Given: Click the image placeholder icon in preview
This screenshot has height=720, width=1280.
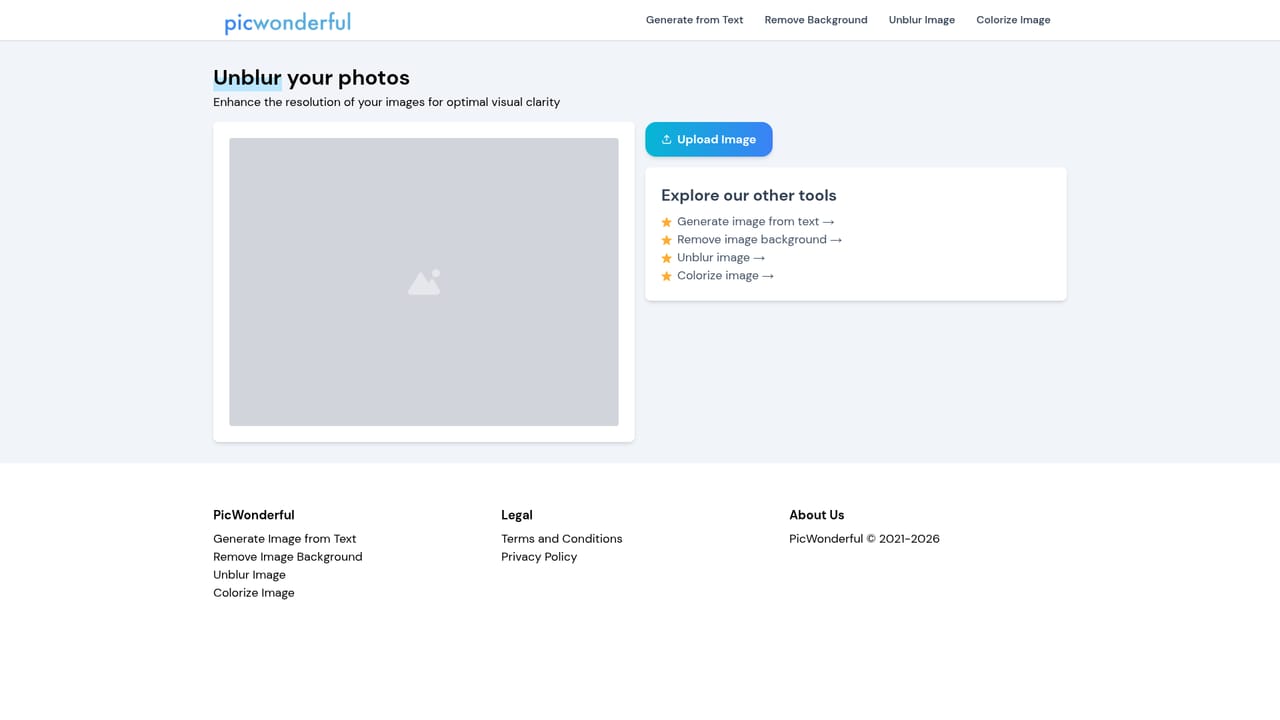Looking at the screenshot, I should tap(424, 282).
